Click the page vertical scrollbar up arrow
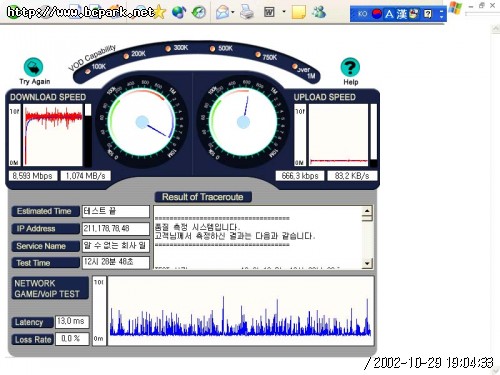500x375 pixels. tap(496, 29)
